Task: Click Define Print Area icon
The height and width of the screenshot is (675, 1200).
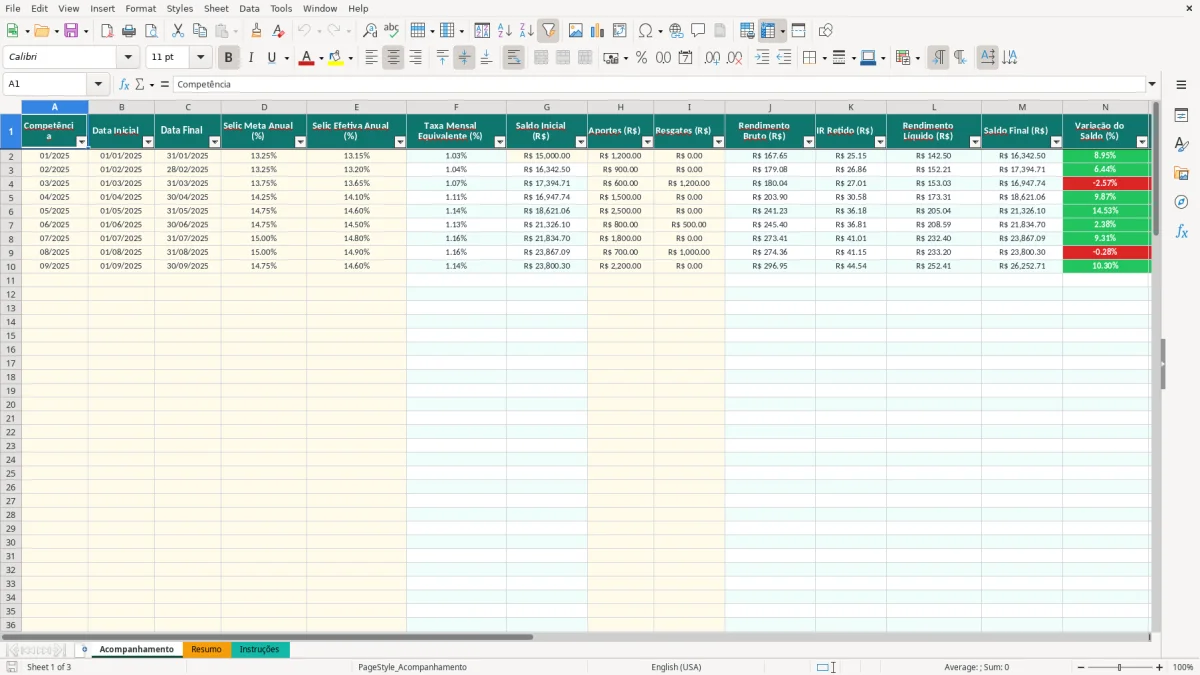Action: (x=747, y=31)
